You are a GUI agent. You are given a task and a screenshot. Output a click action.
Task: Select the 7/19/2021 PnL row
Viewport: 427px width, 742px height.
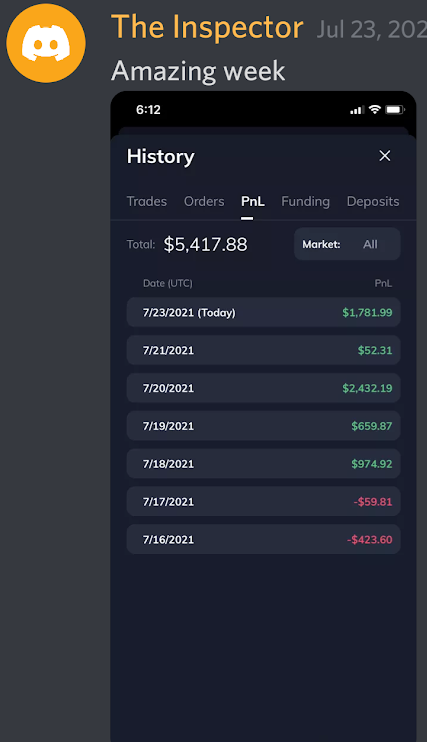[x=263, y=426]
